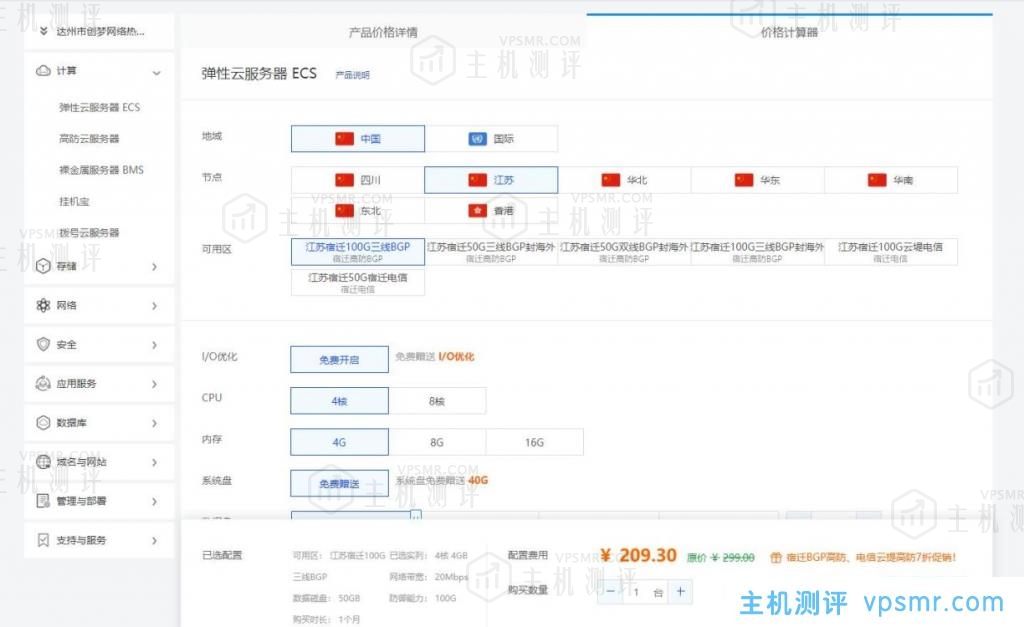The width and height of the screenshot is (1024, 627).
Task: Collapse the 计算 section chevron
Action: coord(156,72)
